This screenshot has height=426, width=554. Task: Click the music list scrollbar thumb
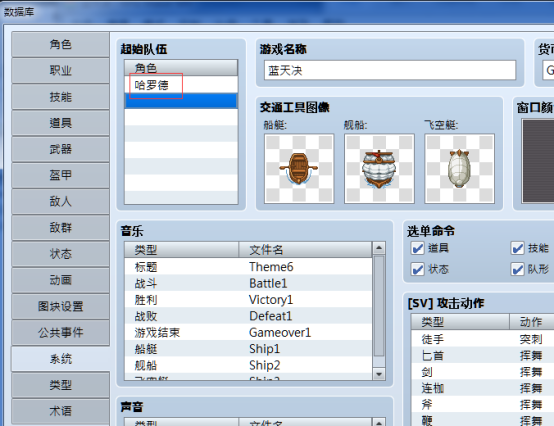tap(379, 306)
